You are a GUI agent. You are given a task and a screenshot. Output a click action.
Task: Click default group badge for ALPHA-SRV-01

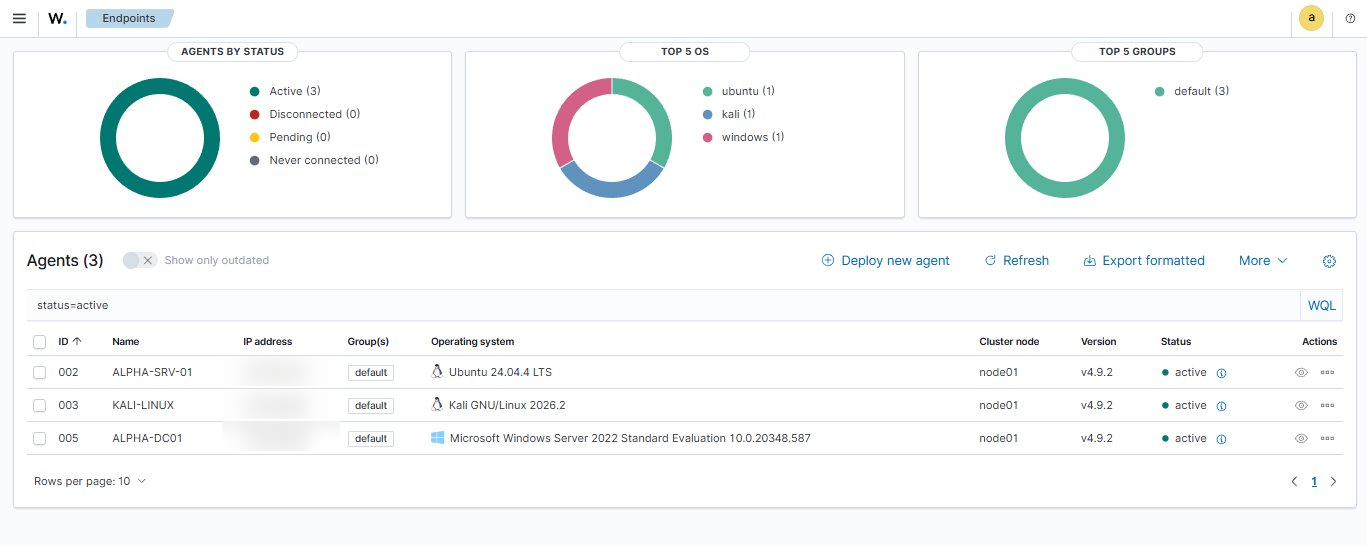point(371,372)
